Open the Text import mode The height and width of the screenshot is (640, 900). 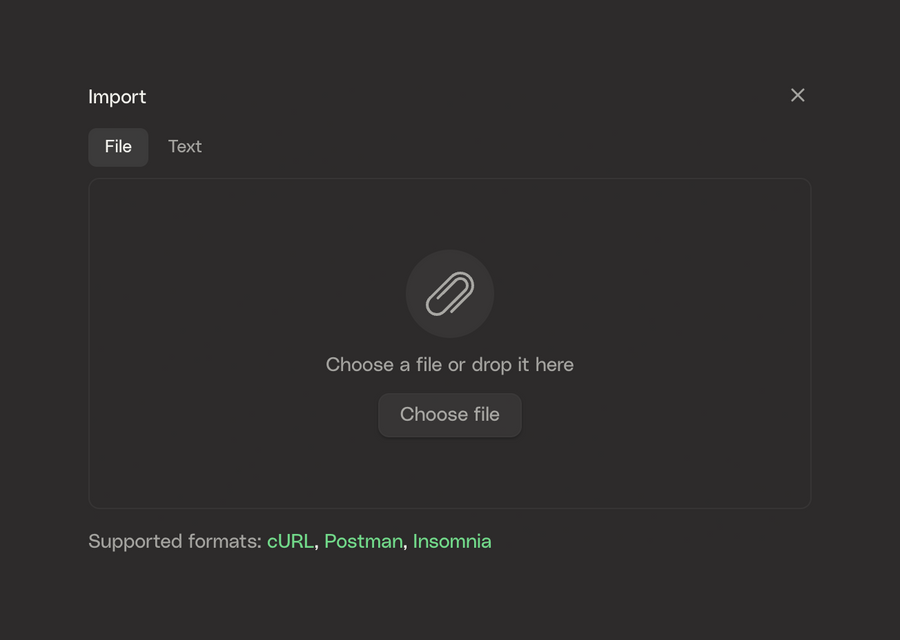pos(185,146)
